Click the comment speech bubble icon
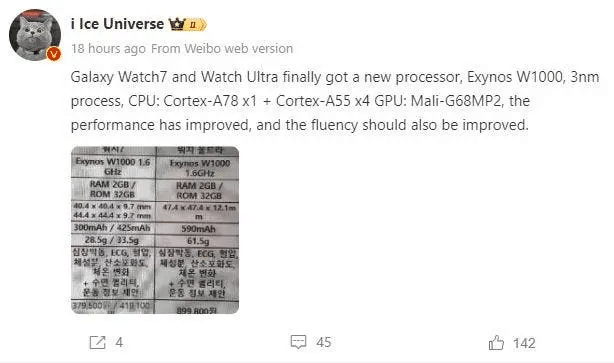 click(298, 342)
